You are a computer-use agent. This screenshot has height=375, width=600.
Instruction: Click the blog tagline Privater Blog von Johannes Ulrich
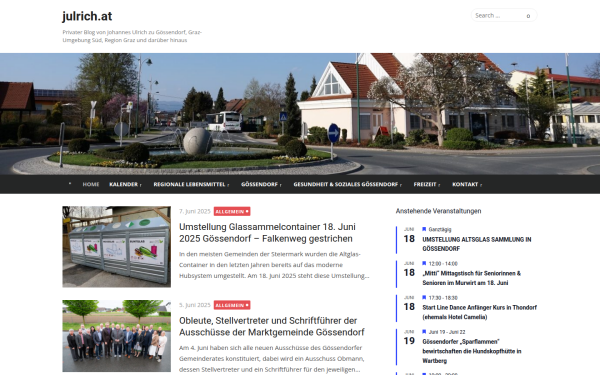pos(132,36)
